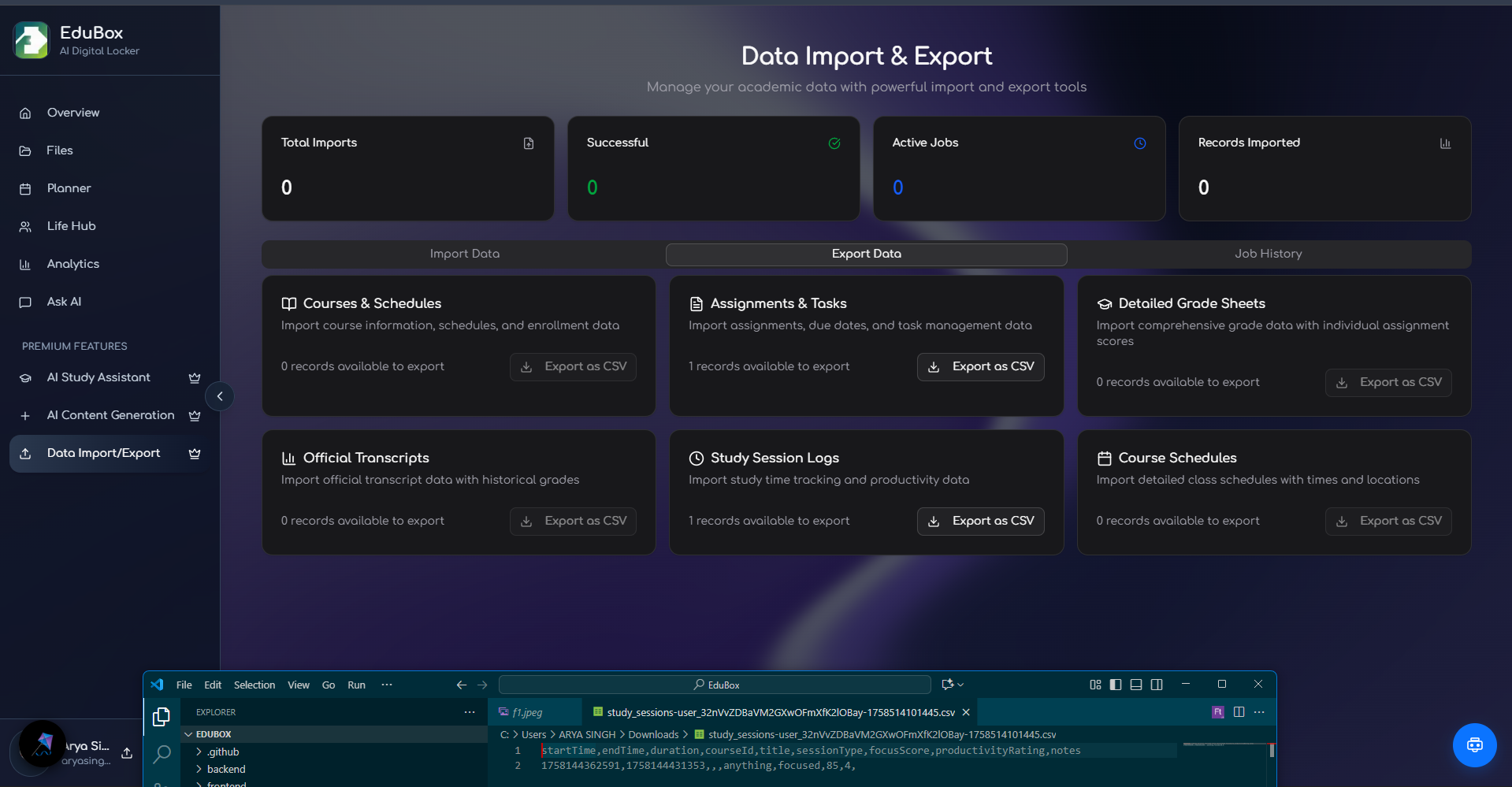Click VS Code split editor right icon
The height and width of the screenshot is (787, 1512).
pos(1239,712)
